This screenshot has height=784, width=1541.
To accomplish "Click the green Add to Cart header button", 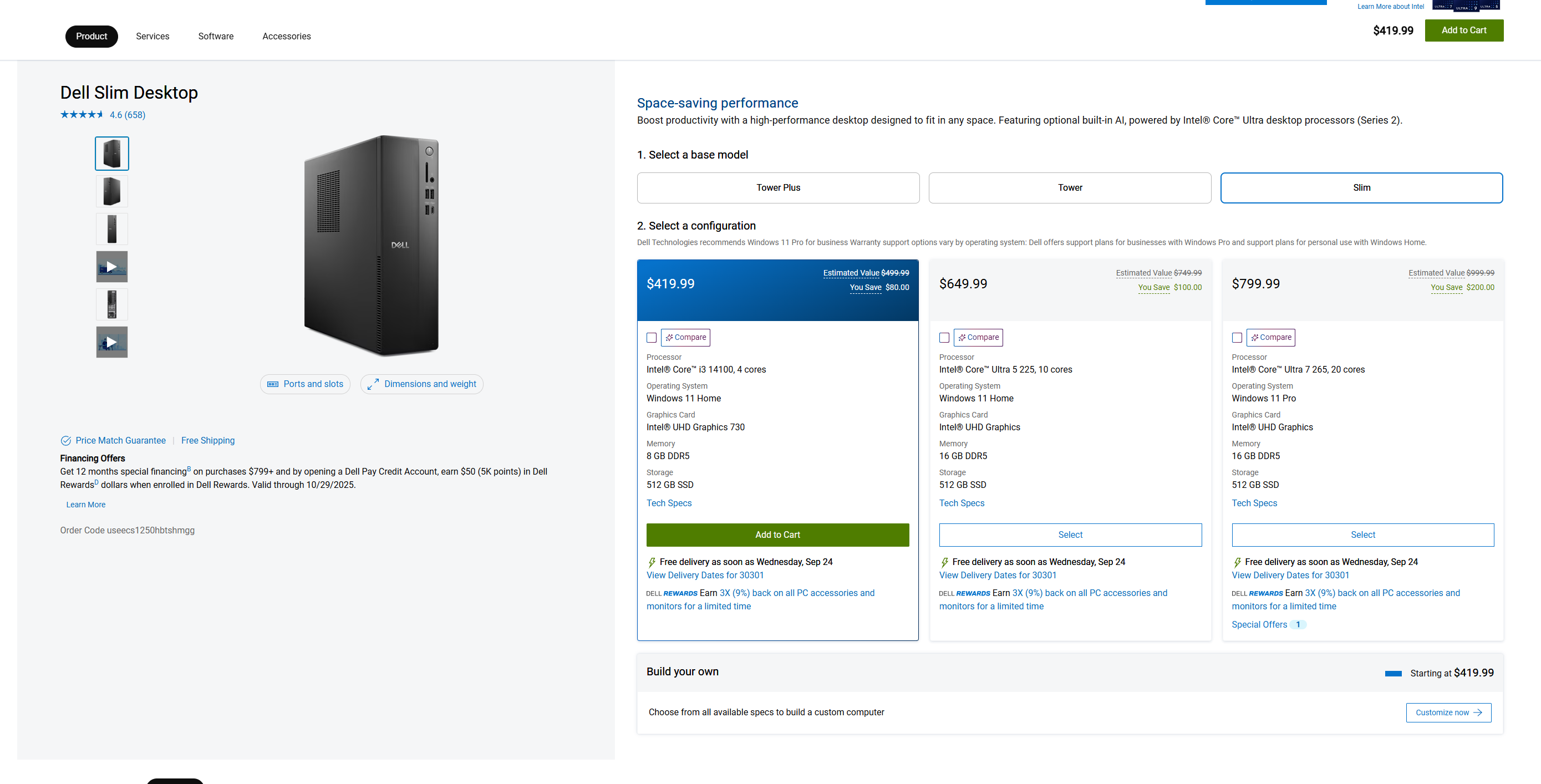I will (x=1463, y=30).
